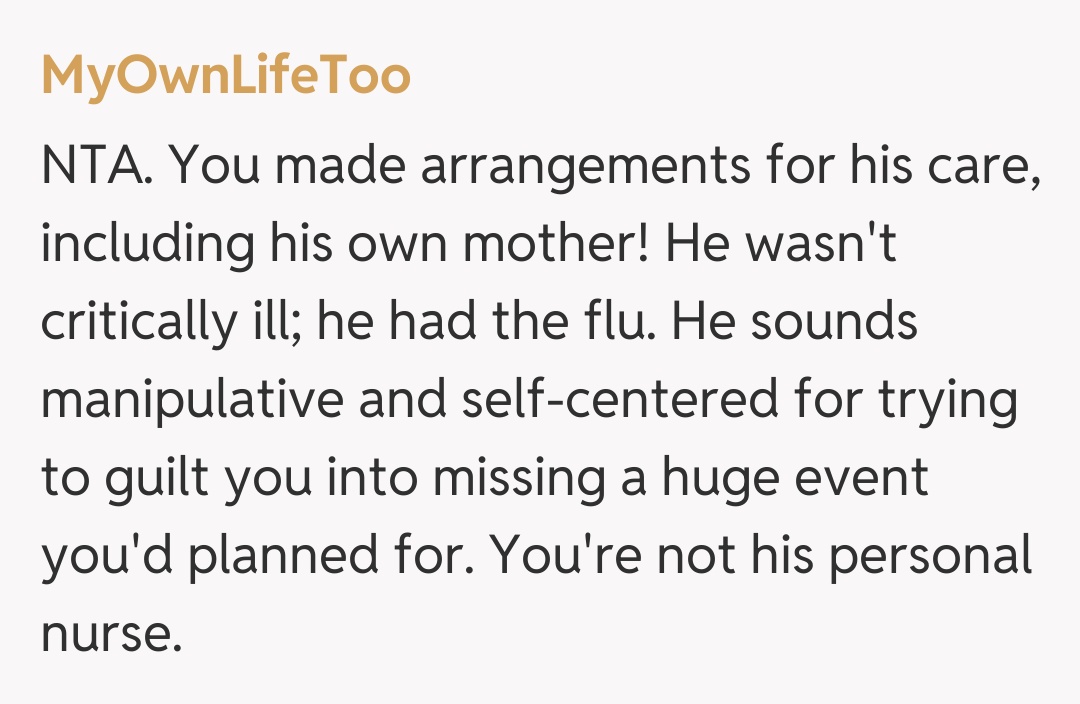Click the word "arrangements" in the comment

583,166
